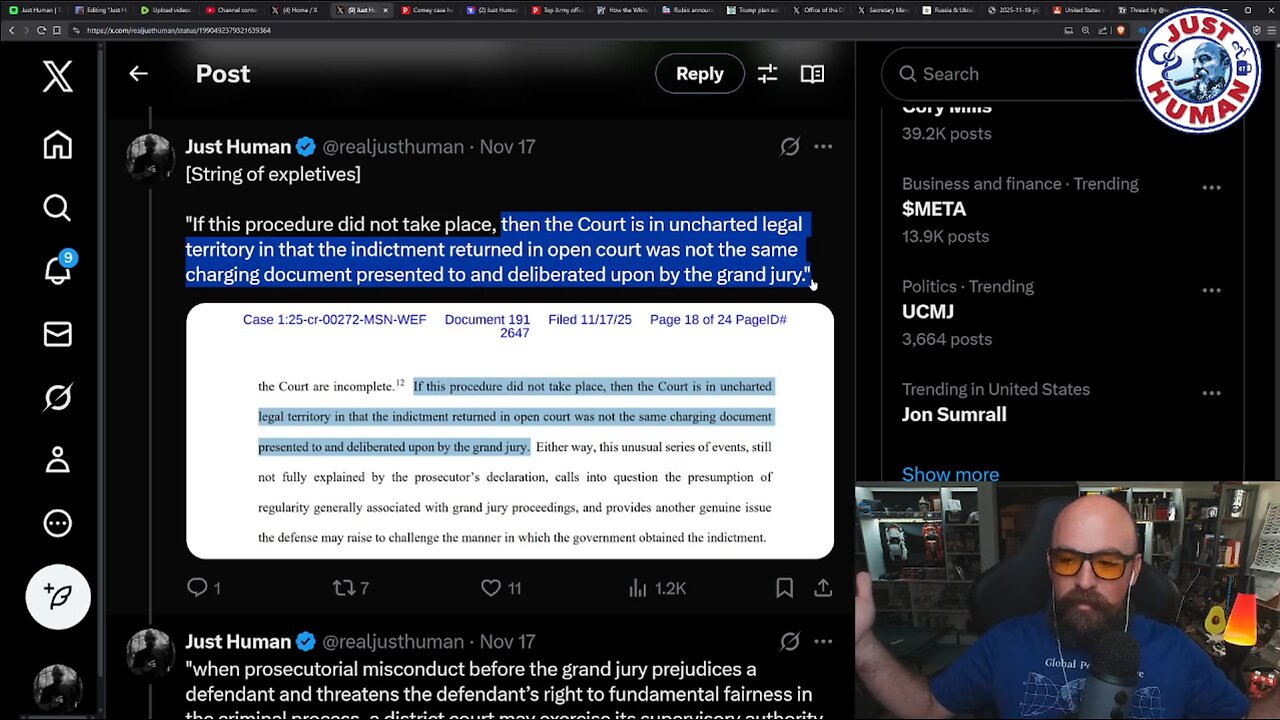Viewport: 1280px width, 720px height.
Task: Go to Home via house icon
Action: pyautogui.click(x=57, y=145)
